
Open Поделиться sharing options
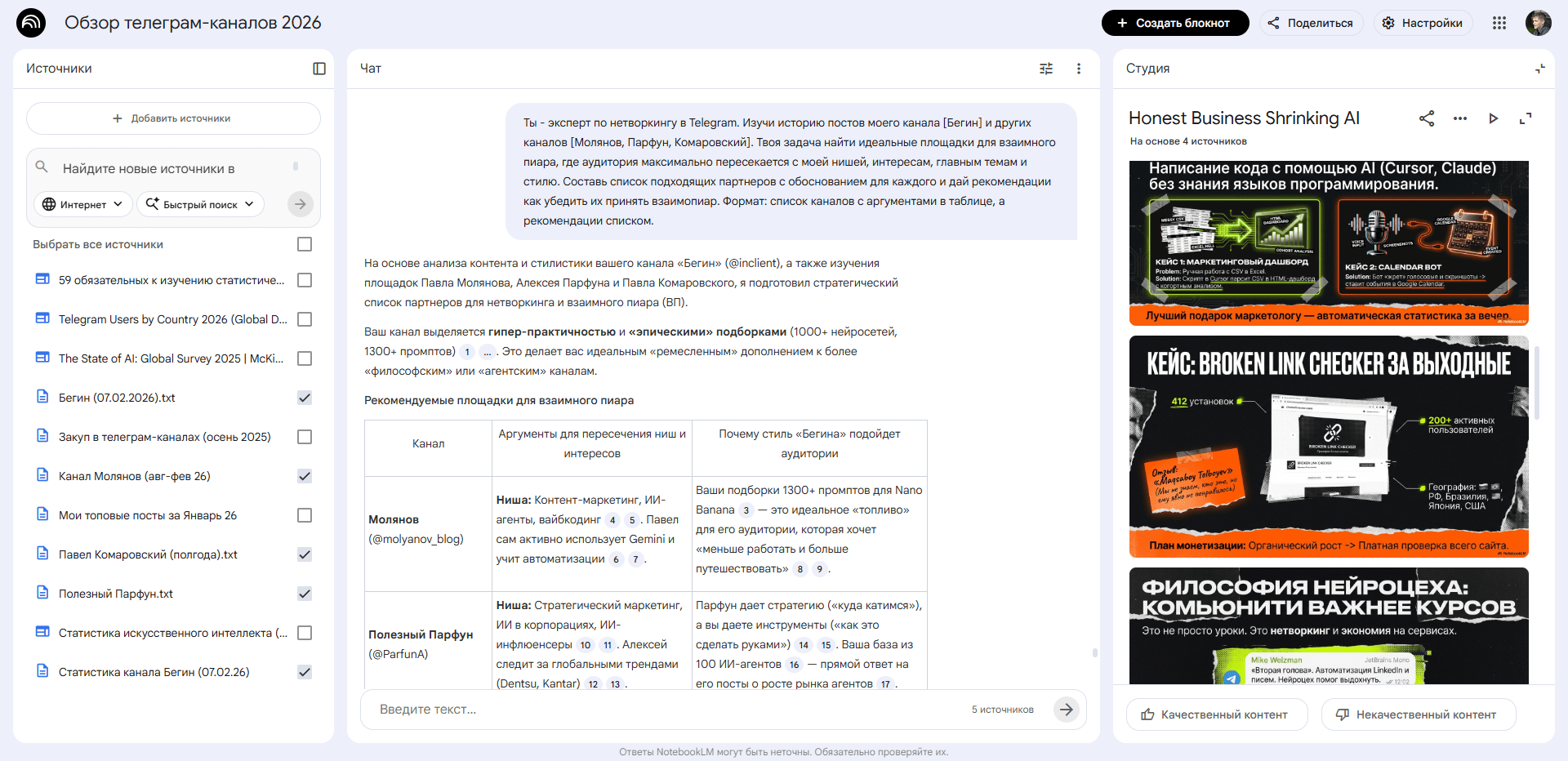(1312, 23)
